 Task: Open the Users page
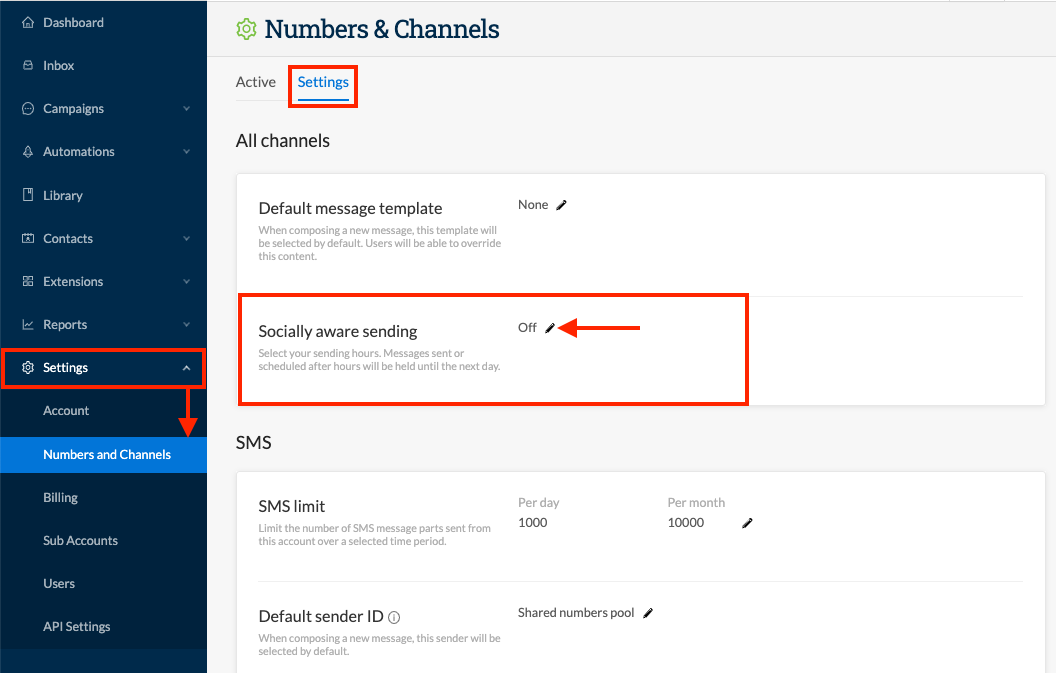tap(59, 584)
